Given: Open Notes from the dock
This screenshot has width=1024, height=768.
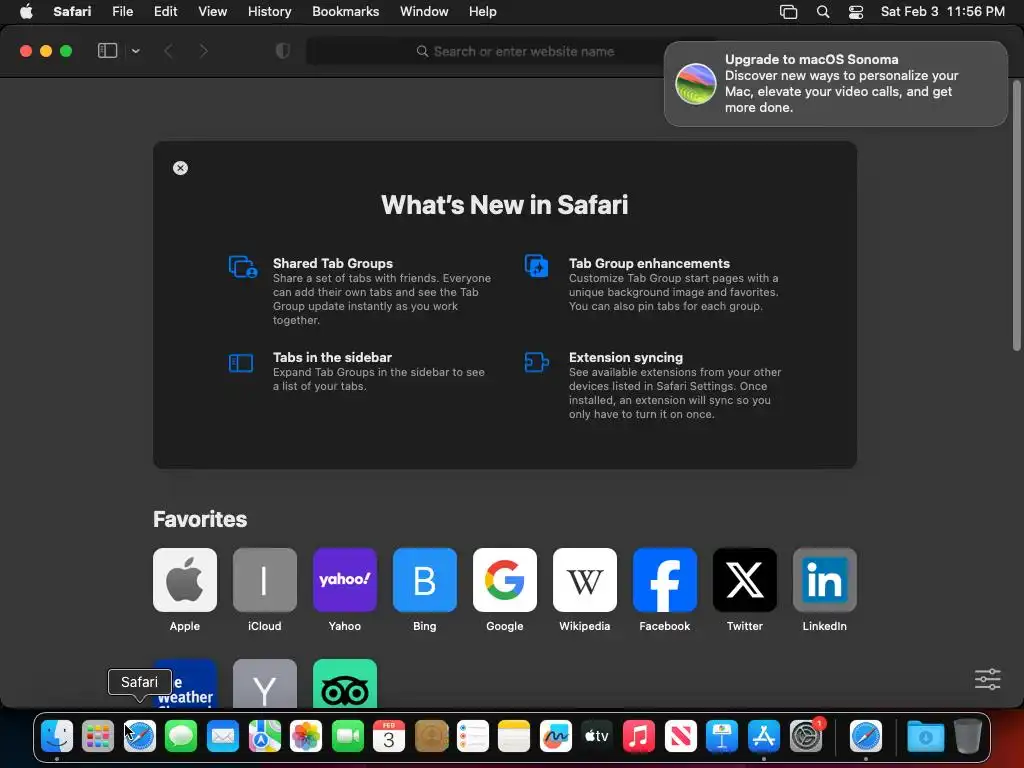Looking at the screenshot, I should 514,737.
